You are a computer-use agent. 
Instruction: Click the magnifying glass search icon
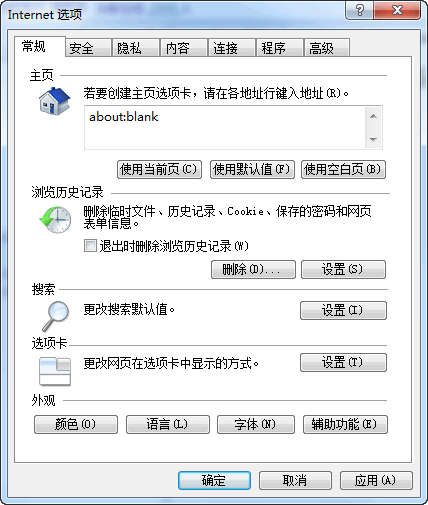[56, 316]
